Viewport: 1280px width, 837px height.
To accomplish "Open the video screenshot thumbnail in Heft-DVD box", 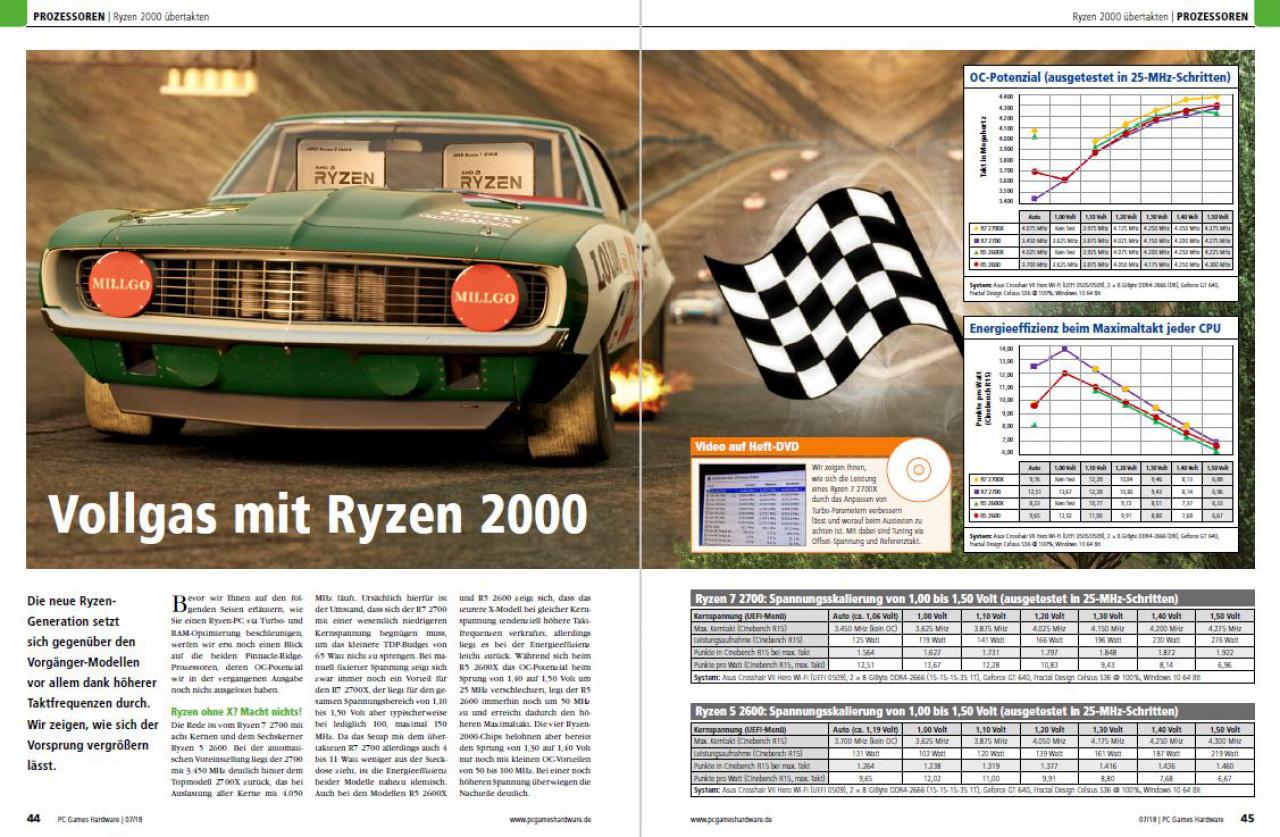I will (x=752, y=507).
